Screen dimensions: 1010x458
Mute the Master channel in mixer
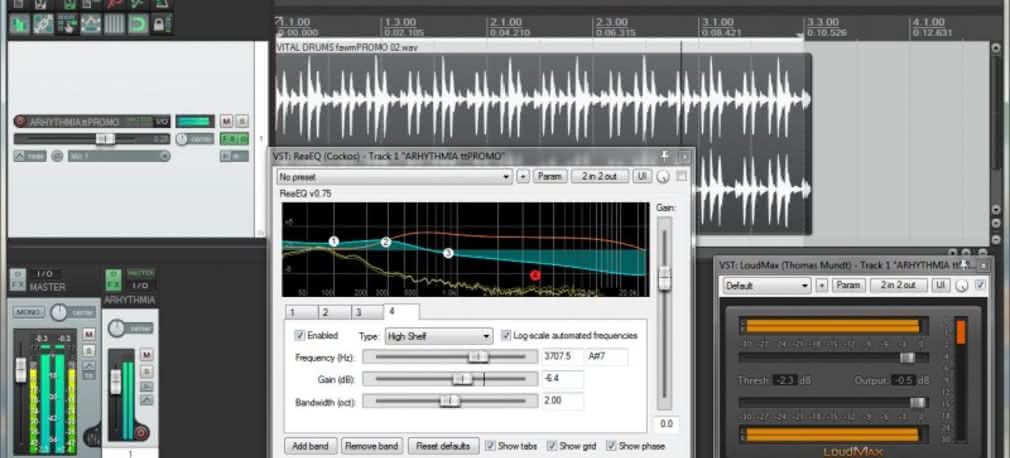[x=89, y=334]
